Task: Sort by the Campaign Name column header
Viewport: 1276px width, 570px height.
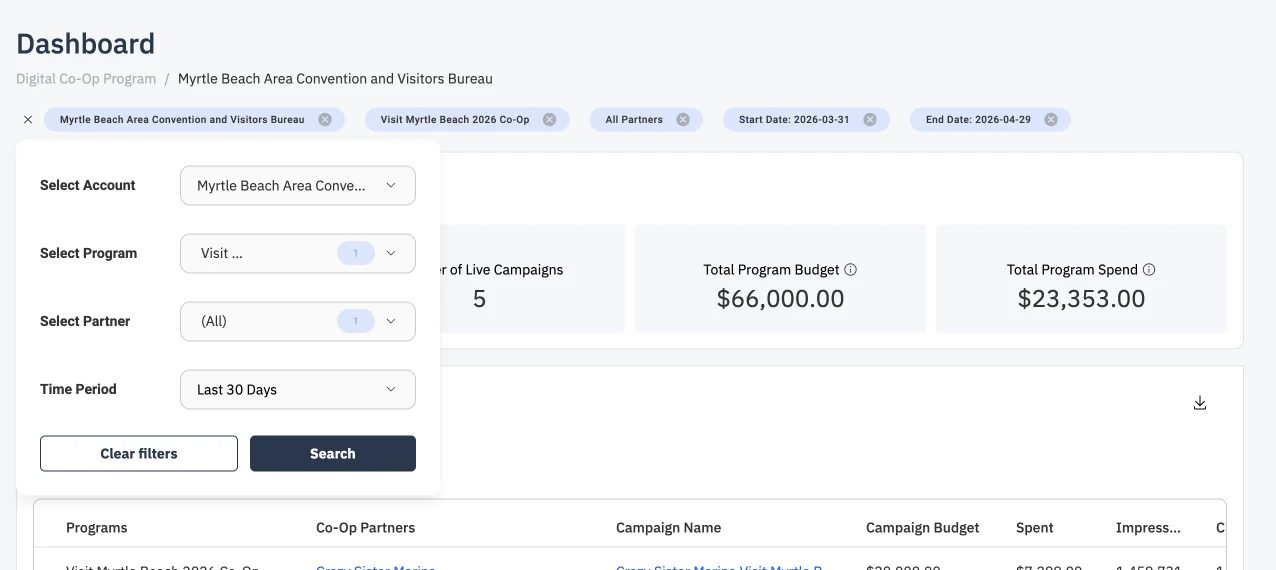Action: (x=668, y=528)
